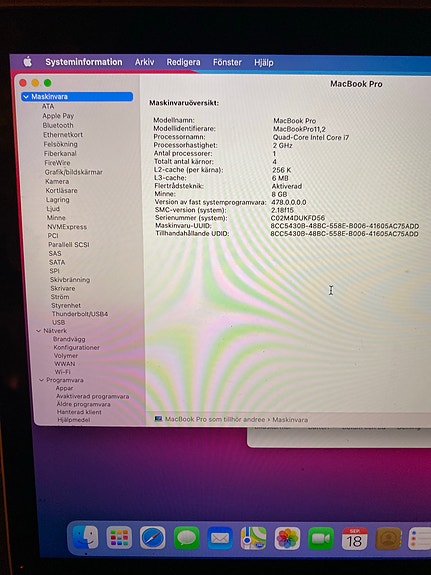This screenshot has height=575, width=431.
Task: Select PCI in sidebar
Action: 53,235
